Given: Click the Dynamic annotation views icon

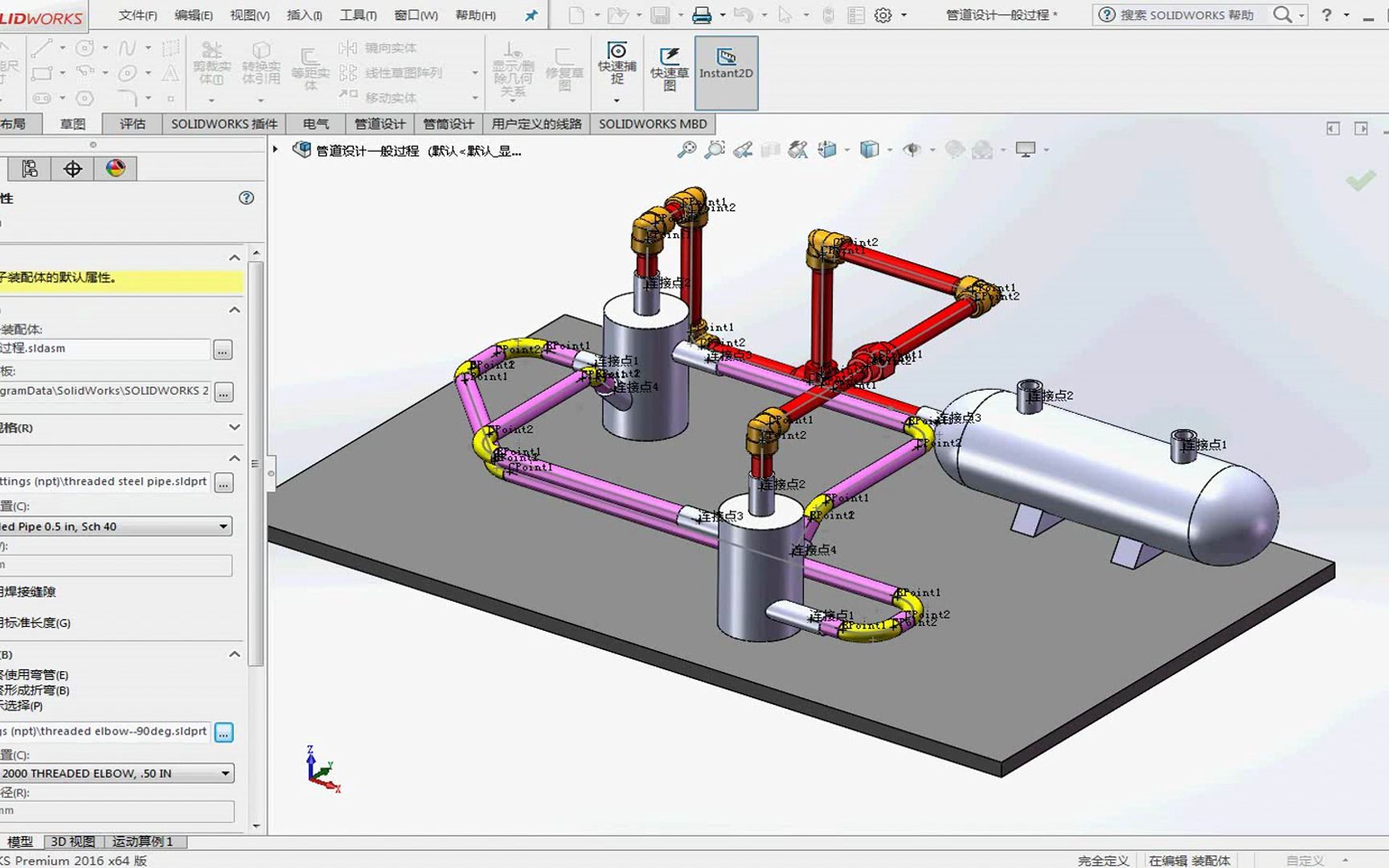Looking at the screenshot, I should 797,149.
